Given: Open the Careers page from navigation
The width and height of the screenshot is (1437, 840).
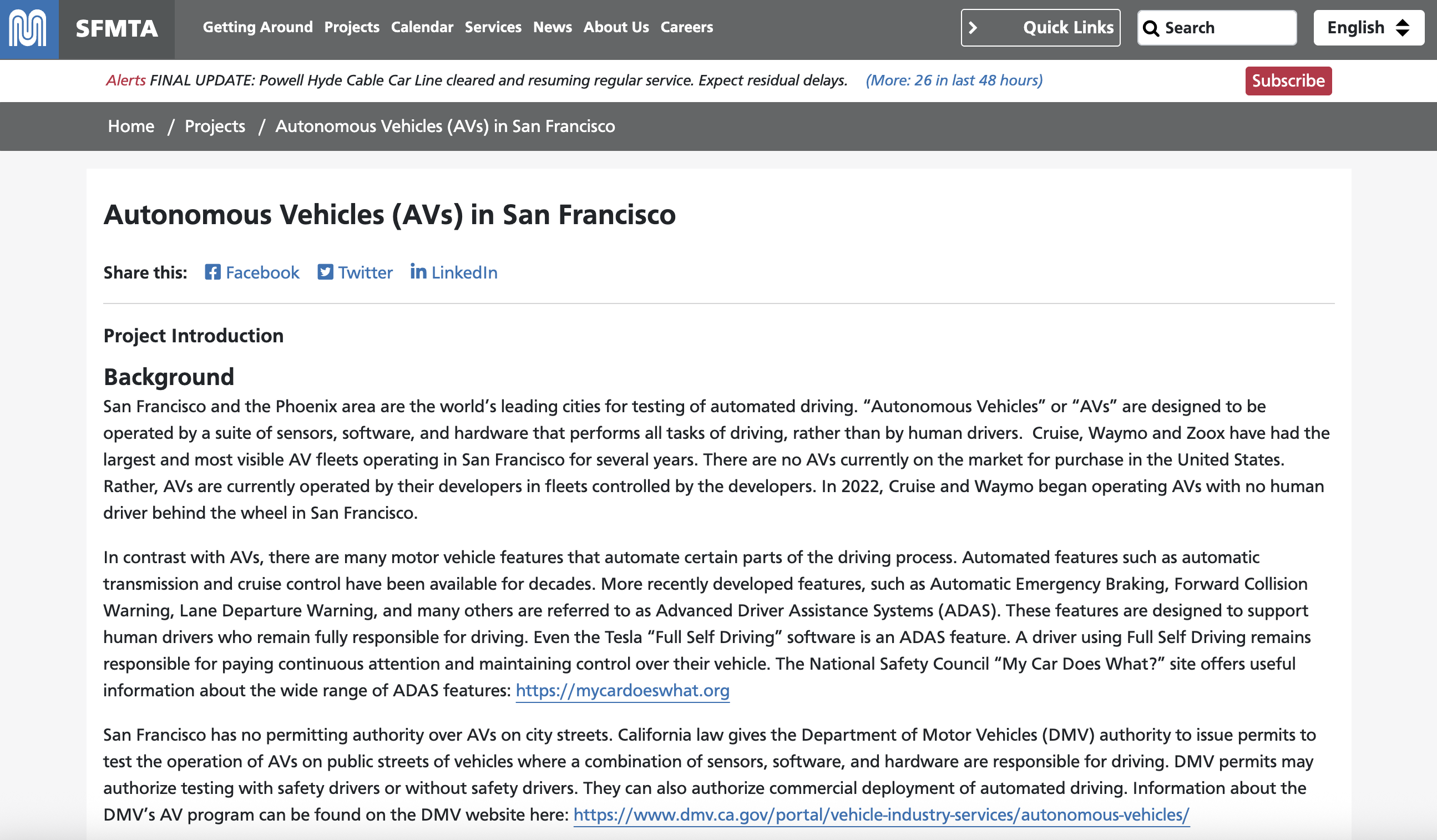Looking at the screenshot, I should click(x=686, y=27).
